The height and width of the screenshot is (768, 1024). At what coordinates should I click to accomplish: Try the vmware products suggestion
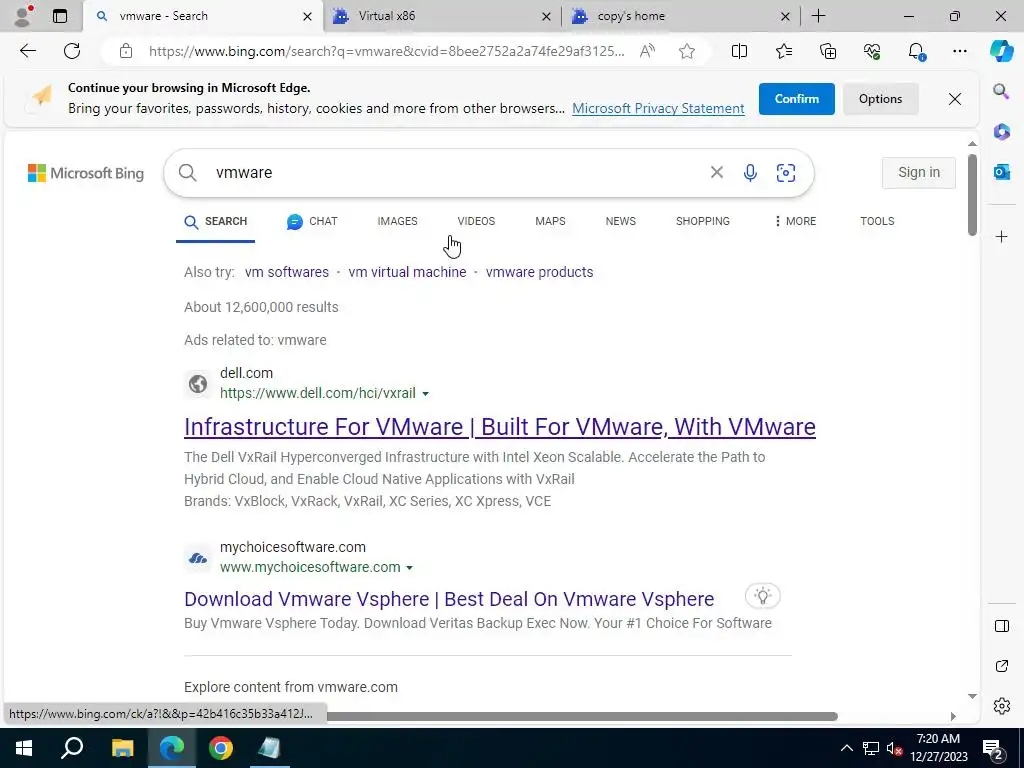click(539, 272)
